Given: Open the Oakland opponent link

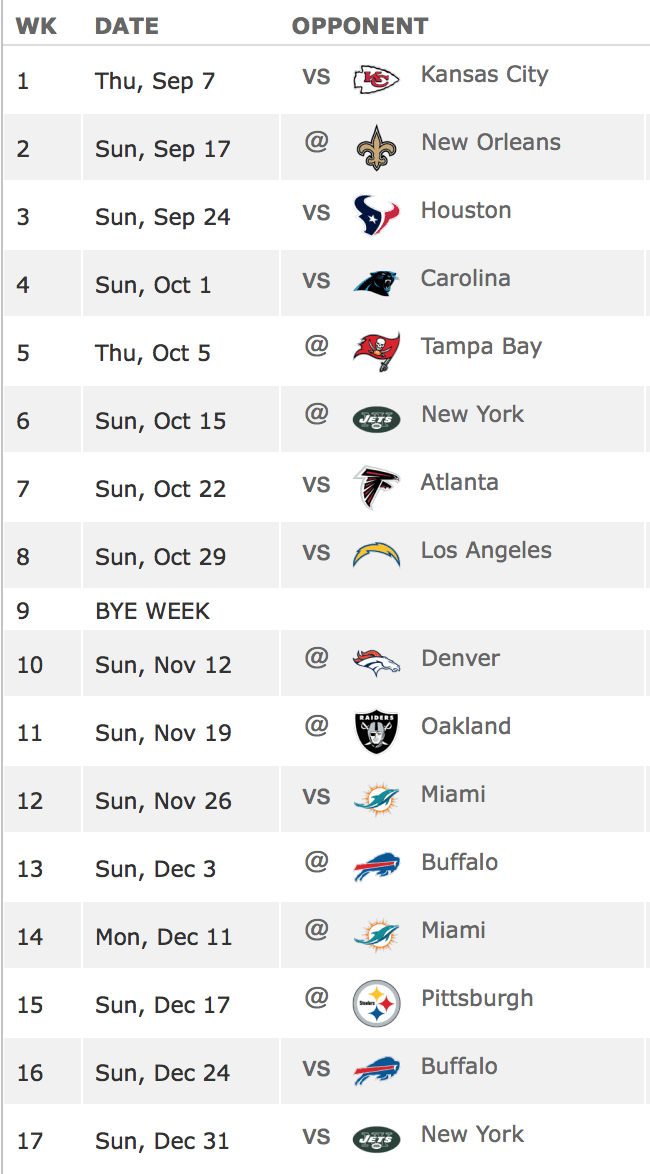Looking at the screenshot, I should pyautogui.click(x=465, y=727).
